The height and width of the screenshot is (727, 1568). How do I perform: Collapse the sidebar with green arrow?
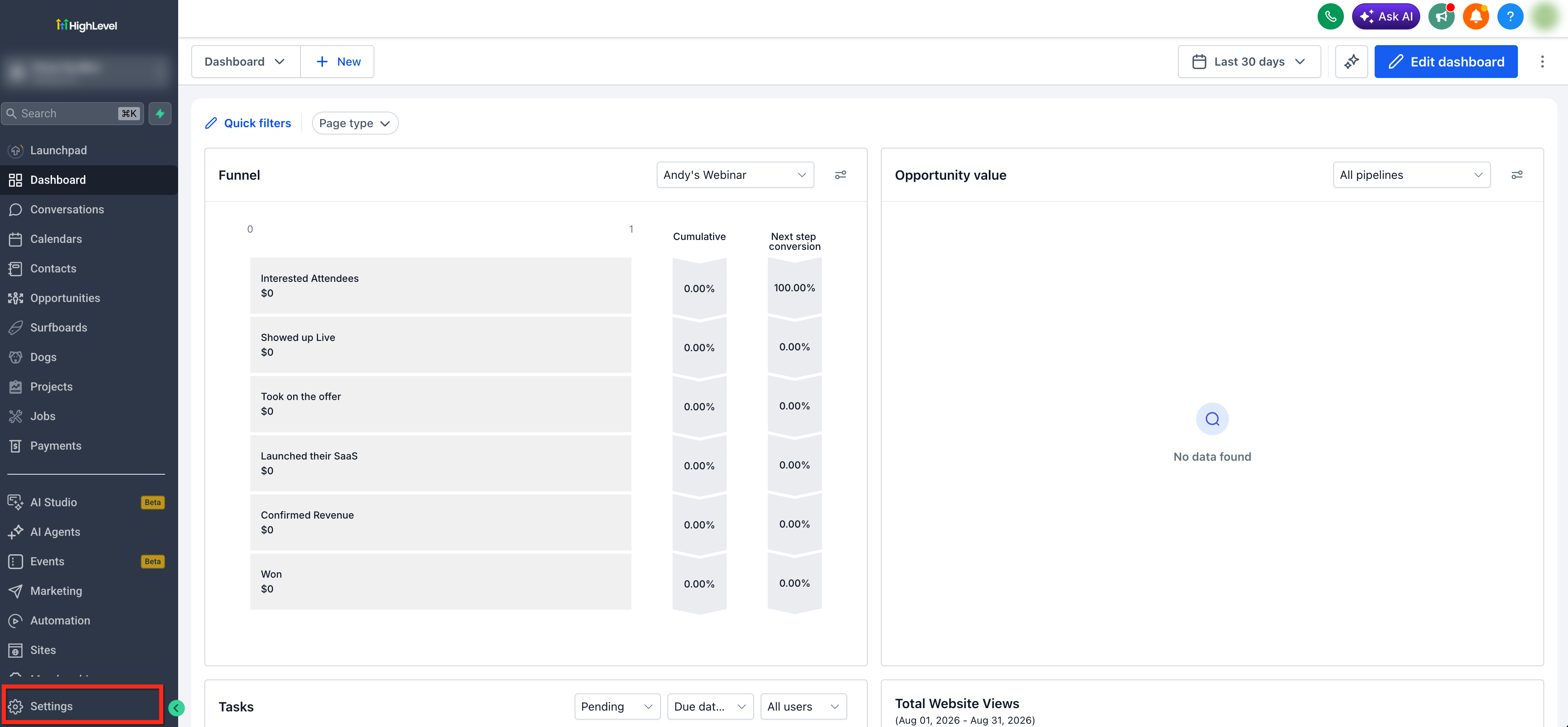[x=176, y=708]
